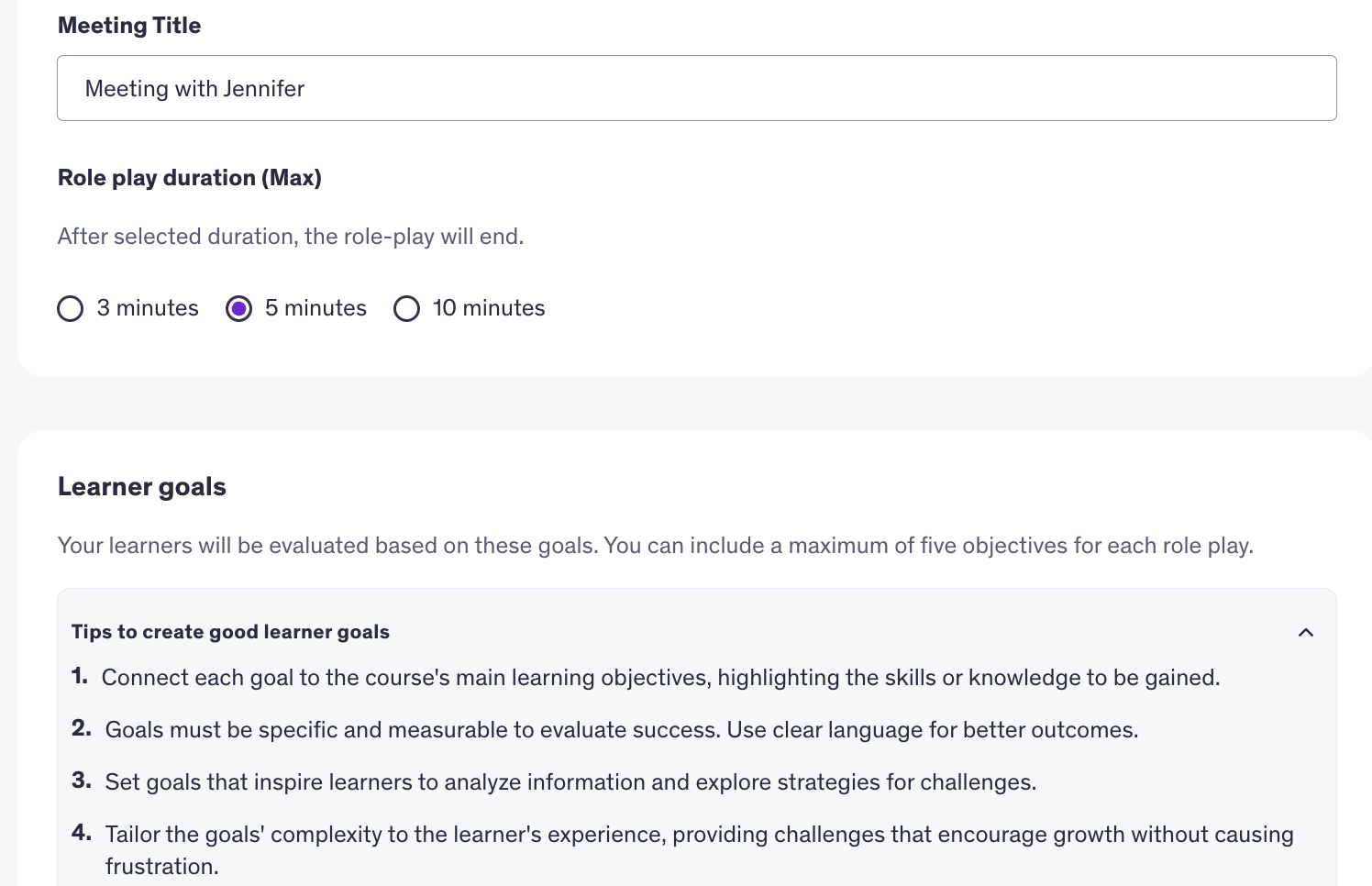
Task: Click the tip about inspiring learners to analyze
Action: [x=570, y=782]
